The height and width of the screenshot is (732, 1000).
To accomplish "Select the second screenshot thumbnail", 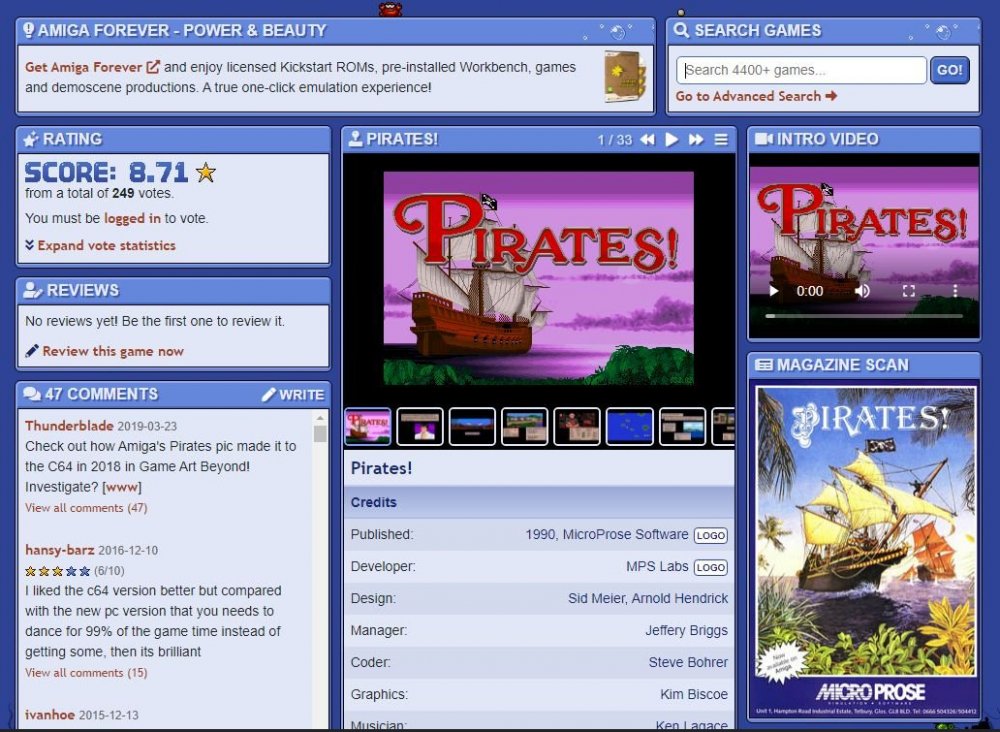I will pyautogui.click(x=420, y=426).
